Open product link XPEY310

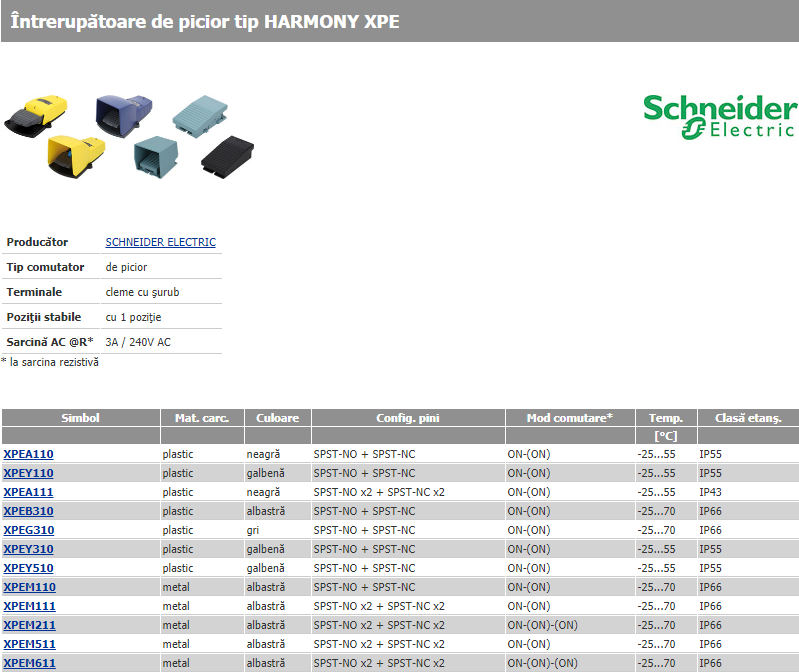pyautogui.click(x=29, y=549)
